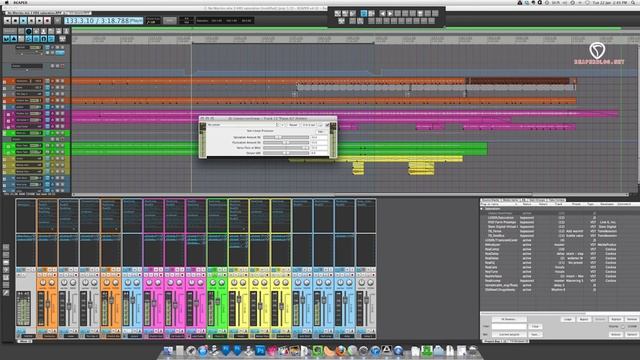640x360 pixels.
Task: Collapse the Saturation folder in Project Bay
Action: (482, 209)
